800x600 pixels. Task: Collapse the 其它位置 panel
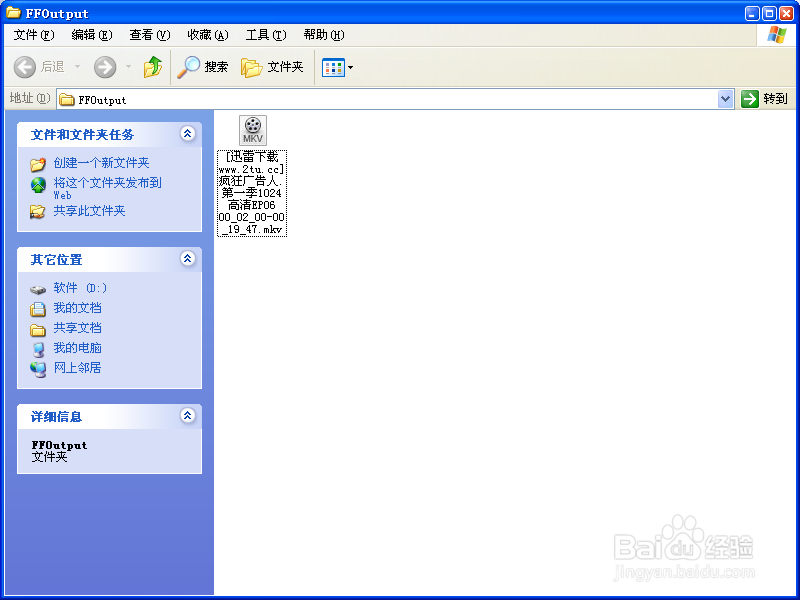pyautogui.click(x=188, y=259)
